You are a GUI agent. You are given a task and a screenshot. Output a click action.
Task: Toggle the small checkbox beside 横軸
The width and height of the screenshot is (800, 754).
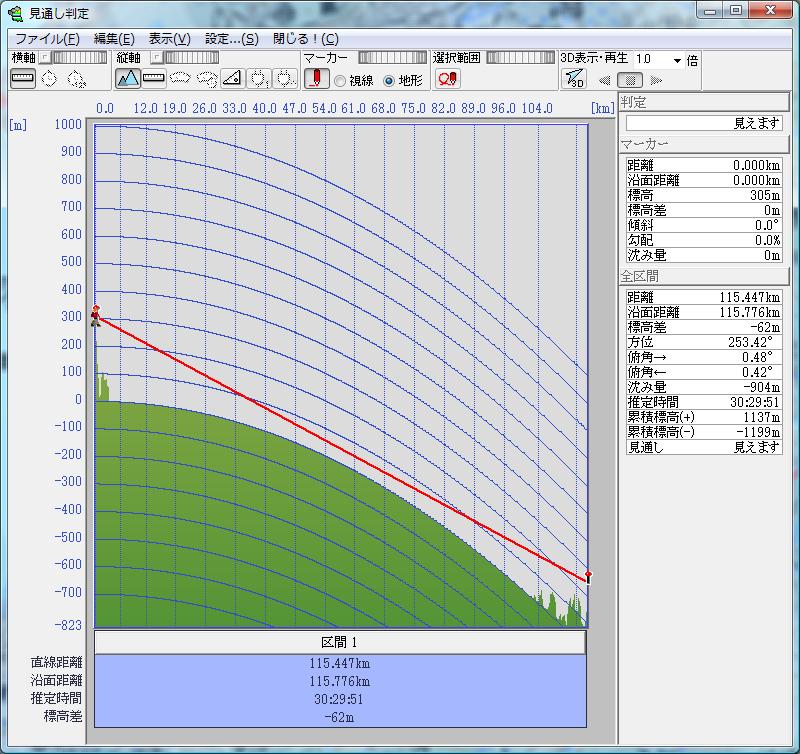pos(45,57)
